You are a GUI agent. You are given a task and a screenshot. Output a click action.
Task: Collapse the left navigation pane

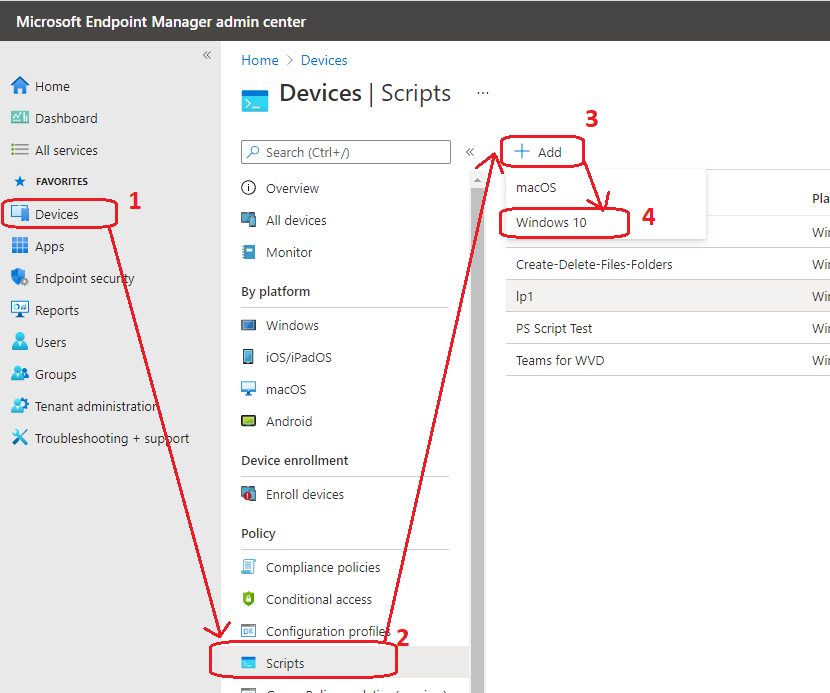[x=207, y=56]
